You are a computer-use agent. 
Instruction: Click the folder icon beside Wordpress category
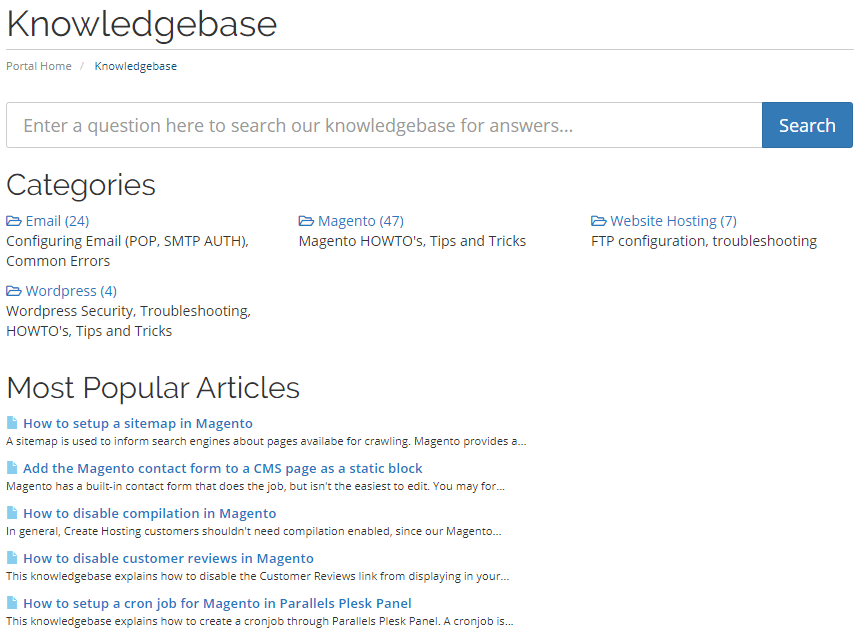(14, 291)
